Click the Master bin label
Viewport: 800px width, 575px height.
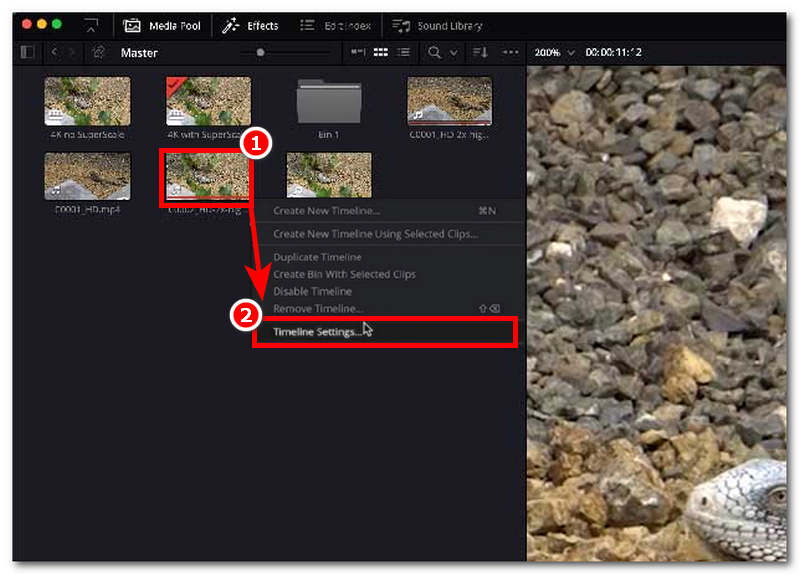click(x=139, y=53)
